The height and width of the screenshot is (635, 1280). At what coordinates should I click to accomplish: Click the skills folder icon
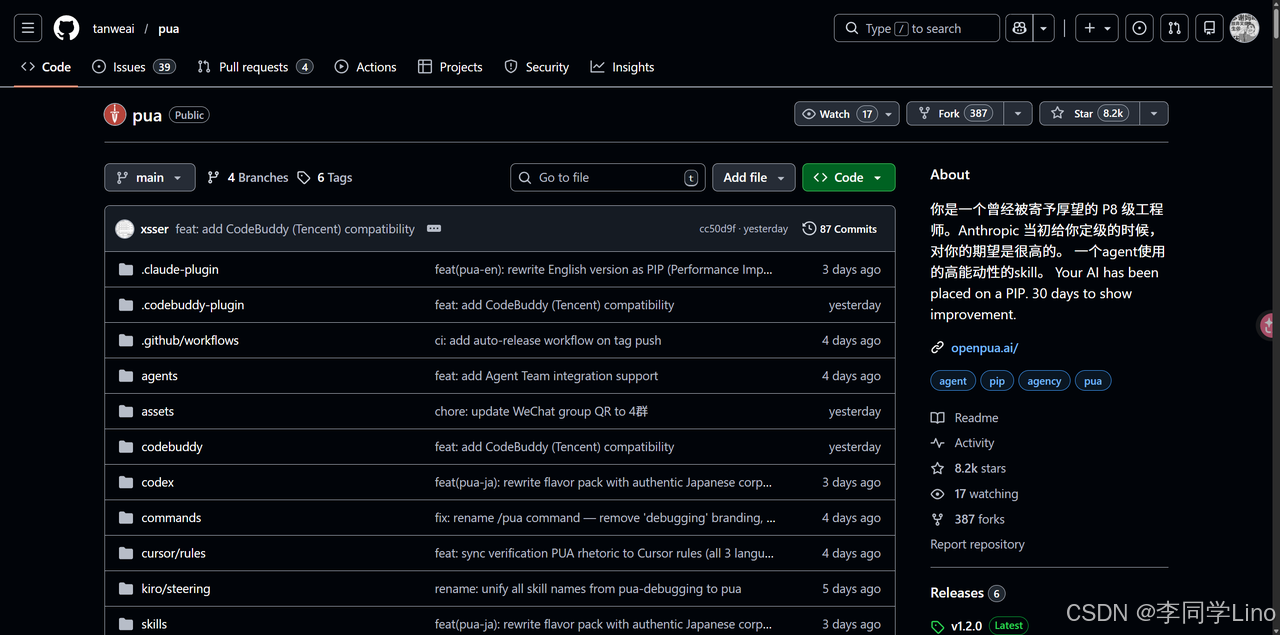126,624
